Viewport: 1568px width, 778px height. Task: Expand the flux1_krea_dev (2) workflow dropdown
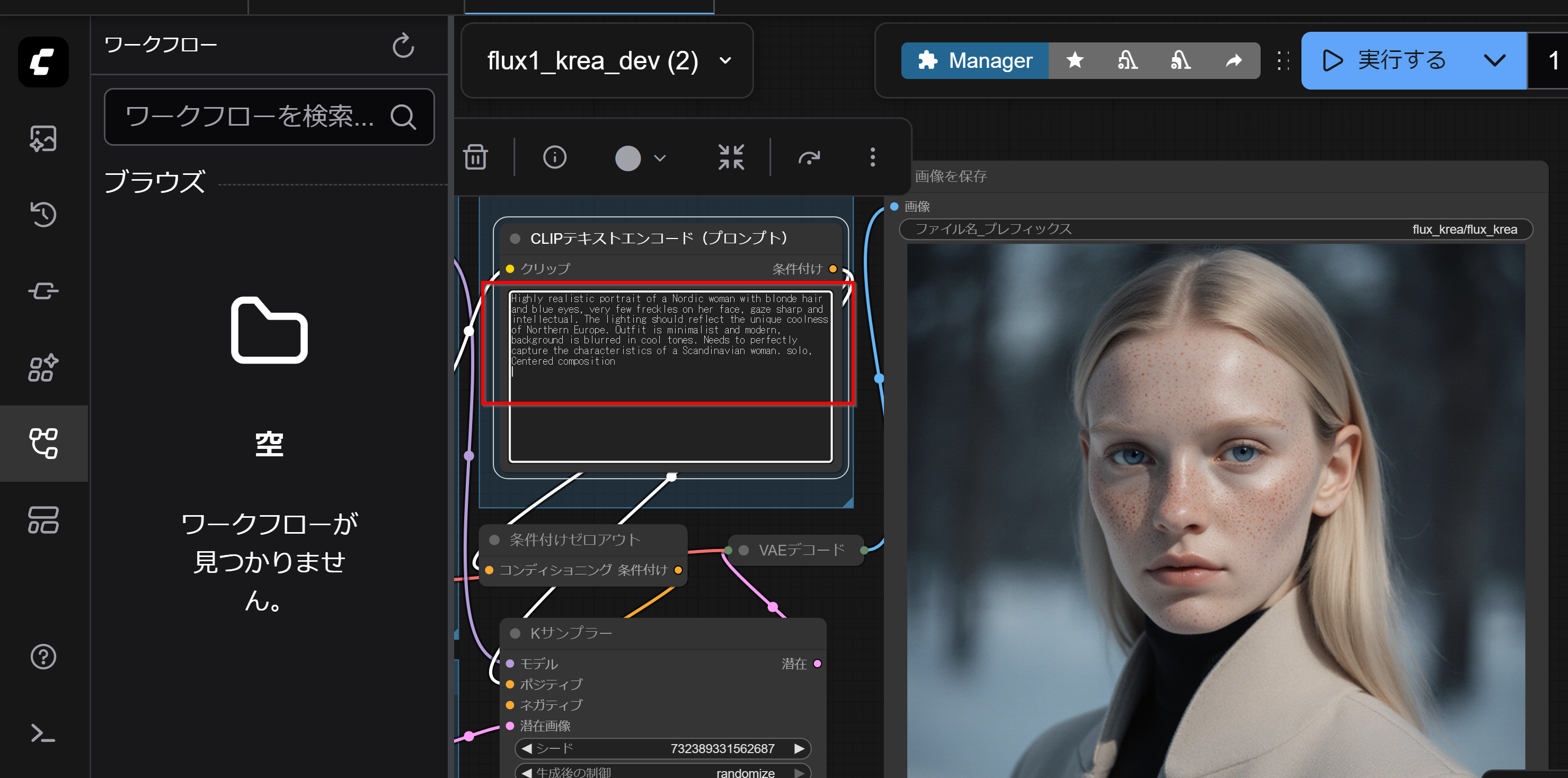coord(725,60)
